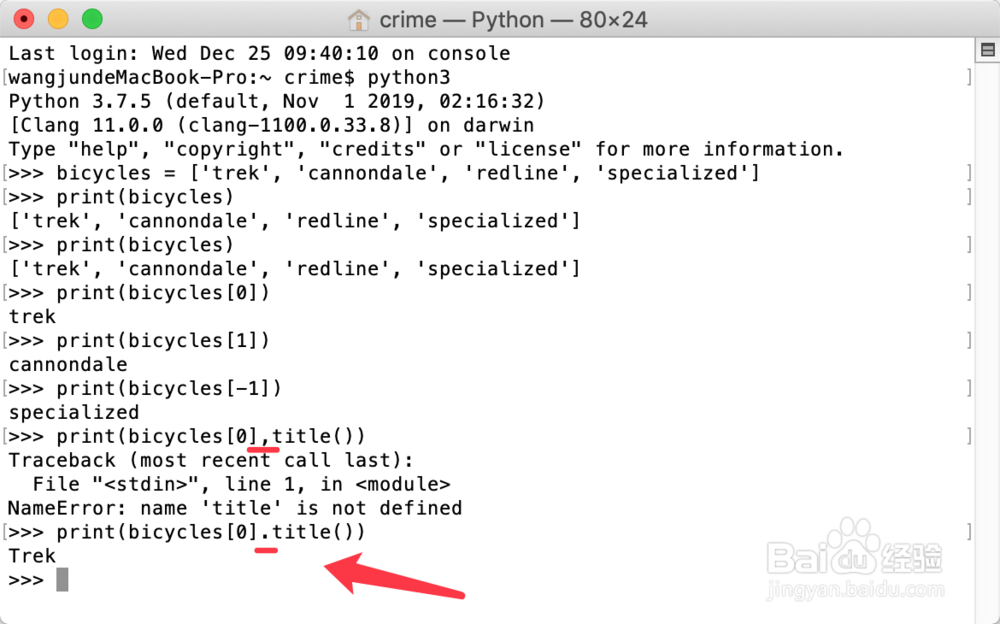Click the 'cannondale' output line

[68, 364]
